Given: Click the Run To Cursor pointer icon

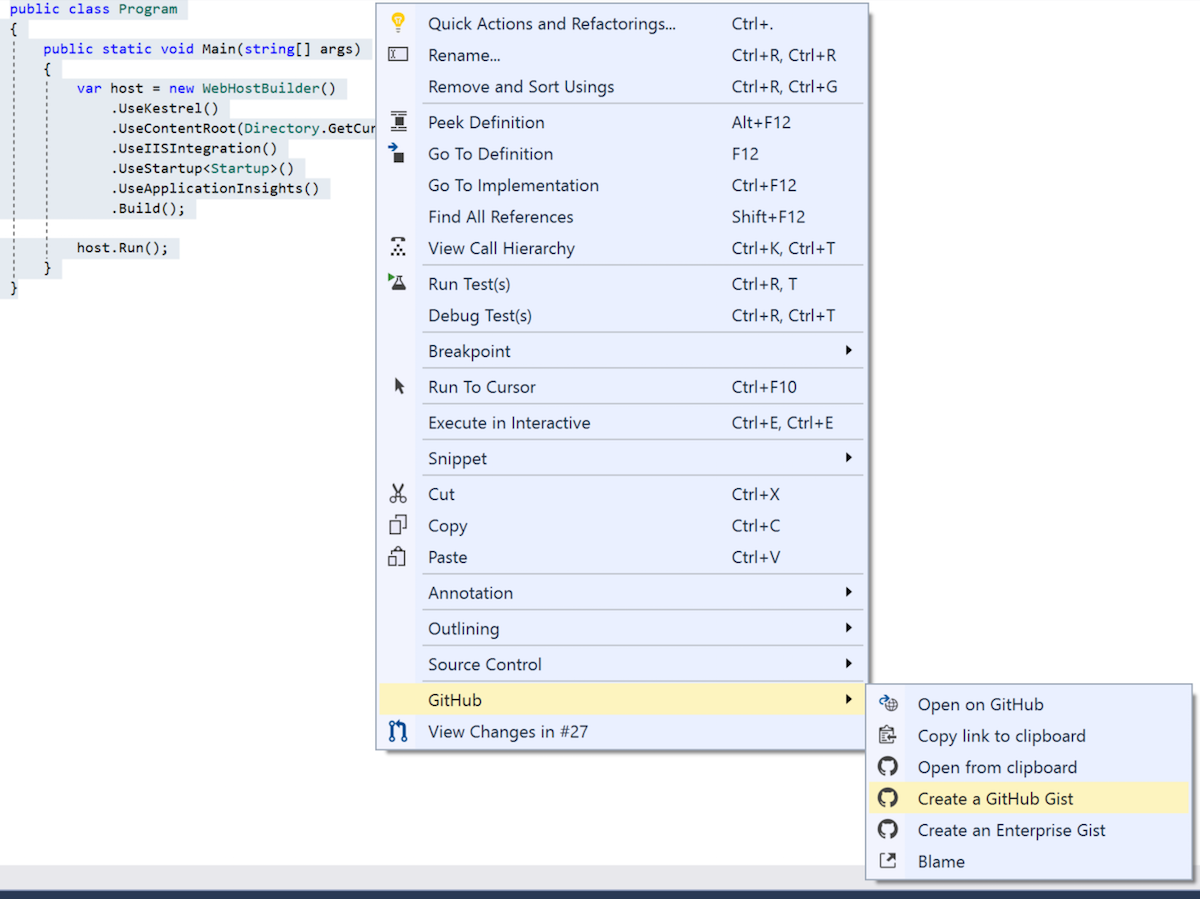Looking at the screenshot, I should pyautogui.click(x=399, y=386).
